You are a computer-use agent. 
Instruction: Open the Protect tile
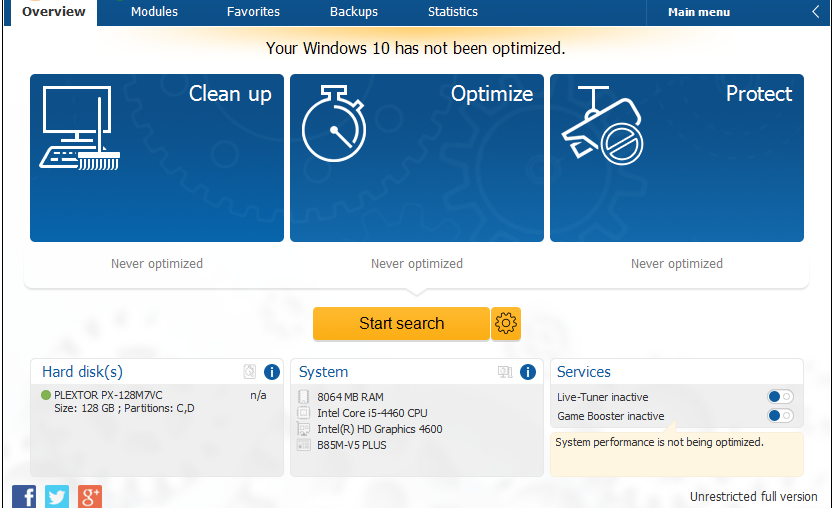677,158
